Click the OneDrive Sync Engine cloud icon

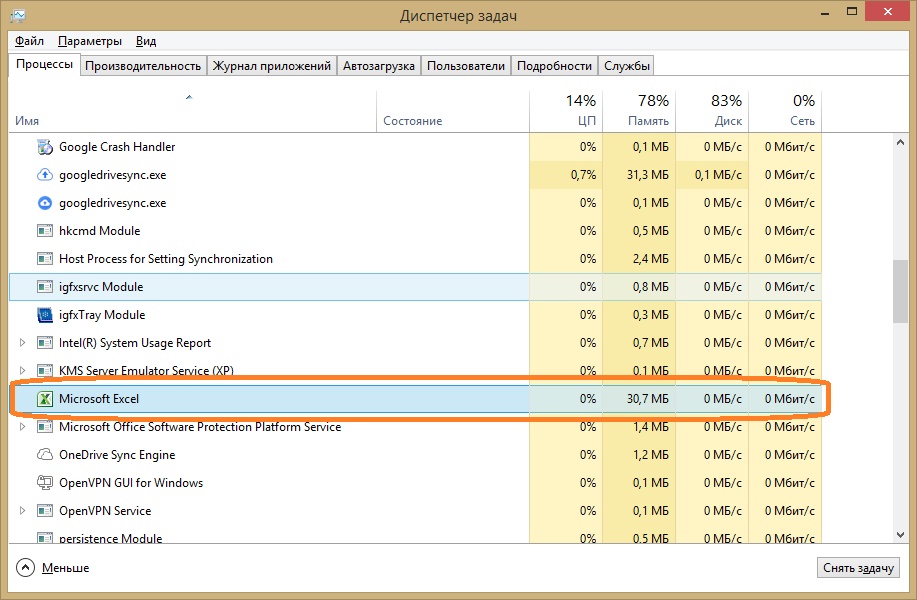click(x=44, y=455)
